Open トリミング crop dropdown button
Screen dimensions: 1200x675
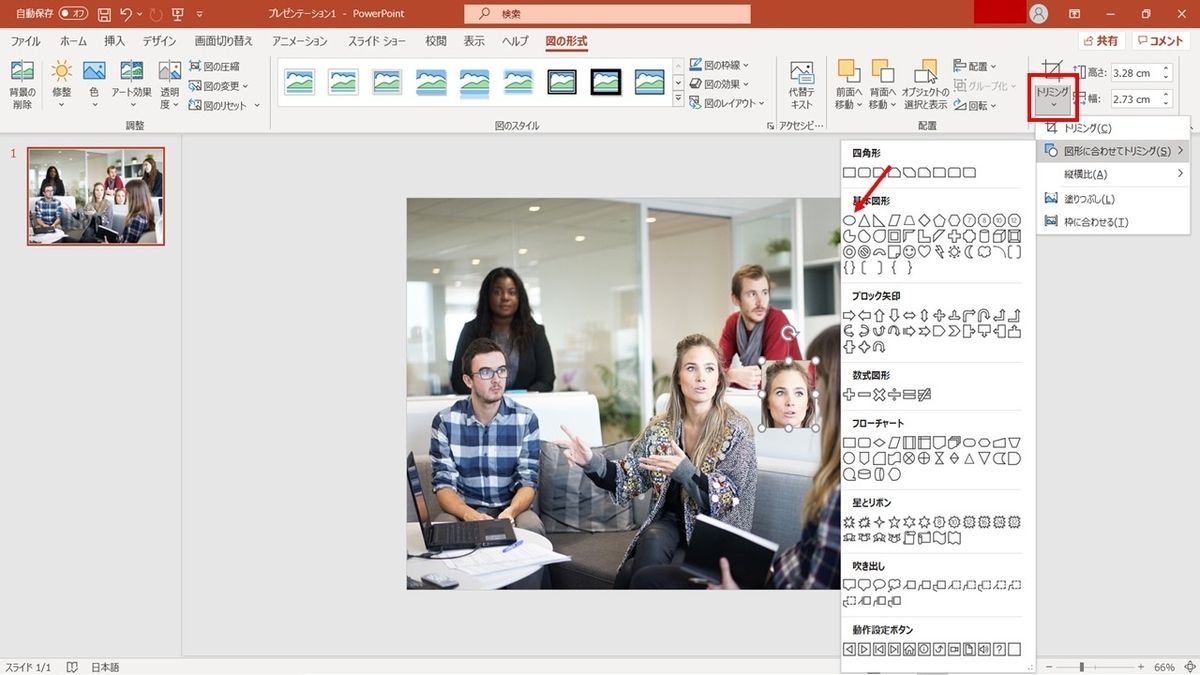1053,97
